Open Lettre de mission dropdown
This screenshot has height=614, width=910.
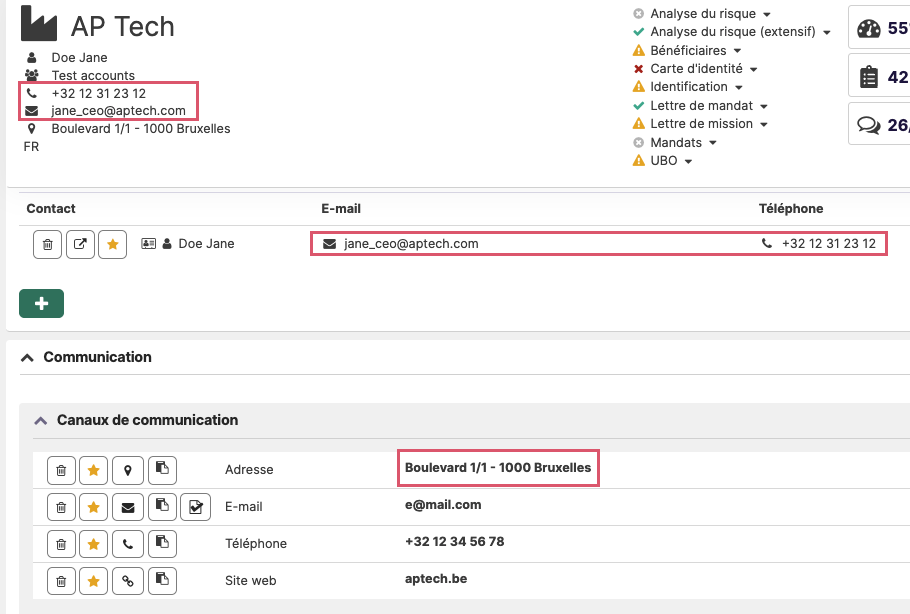[764, 125]
